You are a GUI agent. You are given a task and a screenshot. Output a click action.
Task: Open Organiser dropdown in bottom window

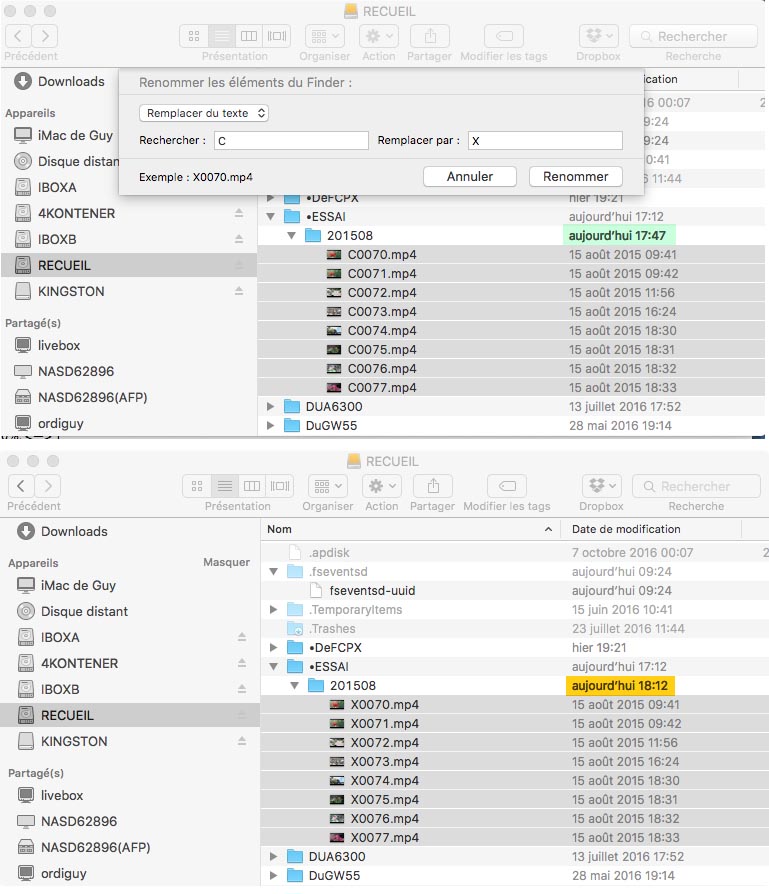tap(327, 486)
